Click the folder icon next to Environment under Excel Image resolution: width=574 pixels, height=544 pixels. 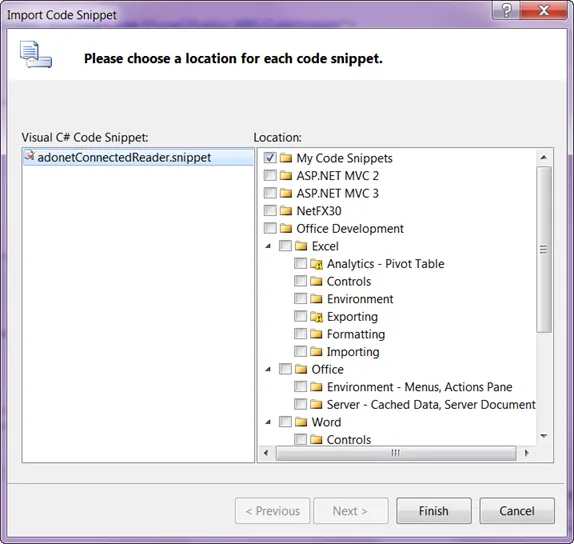click(x=316, y=299)
